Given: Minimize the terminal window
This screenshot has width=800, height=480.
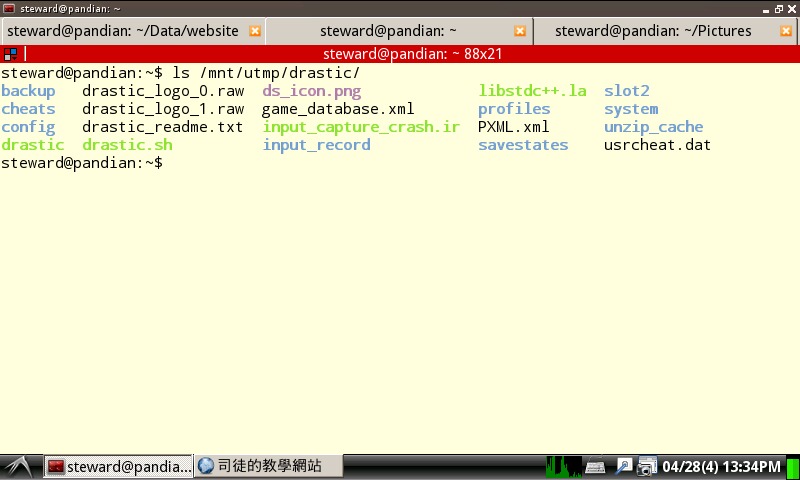Looking at the screenshot, I should [766, 10].
